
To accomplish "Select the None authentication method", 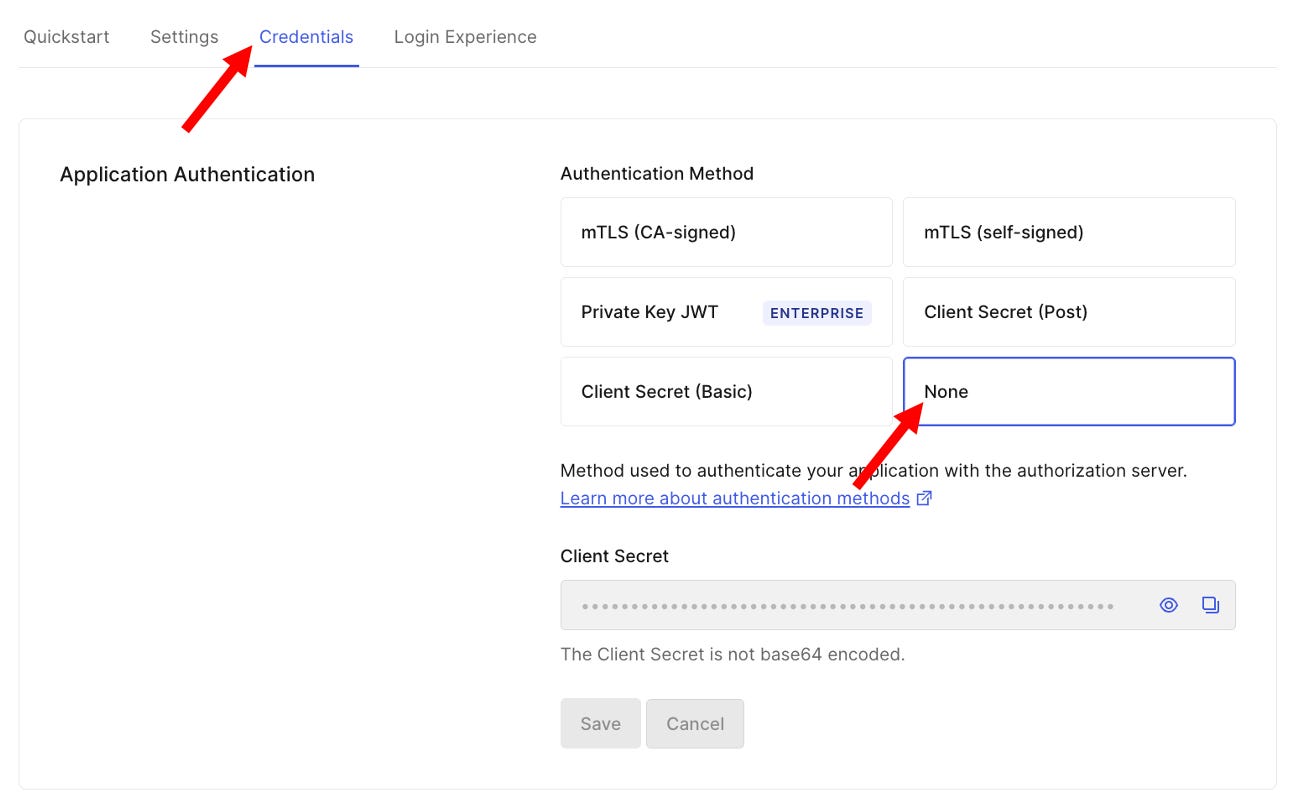I will 1069,392.
